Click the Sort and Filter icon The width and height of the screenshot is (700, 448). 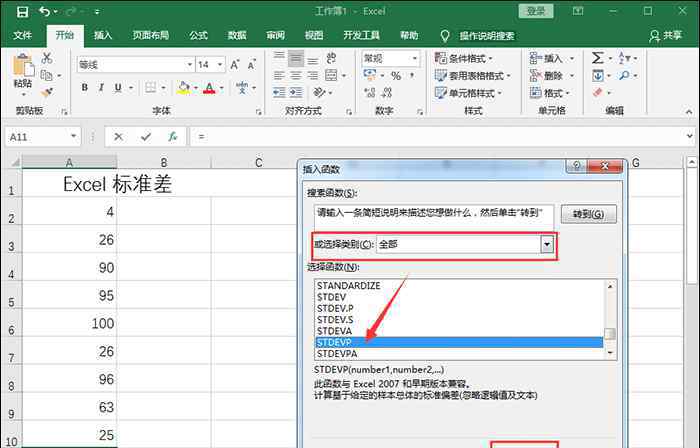tap(624, 58)
